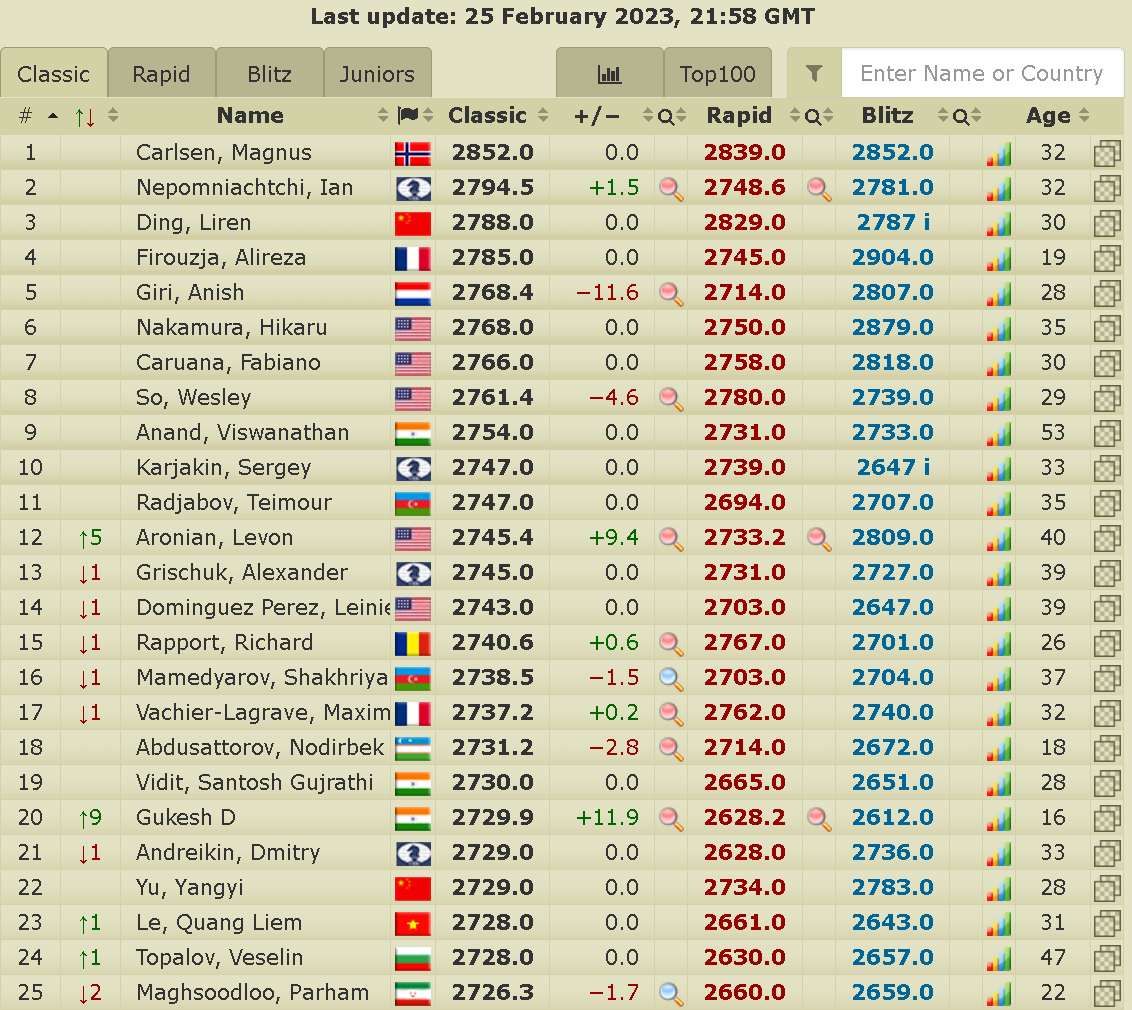Sort by the country flag column header
Viewport: 1132px width, 1010px height.
click(x=414, y=116)
